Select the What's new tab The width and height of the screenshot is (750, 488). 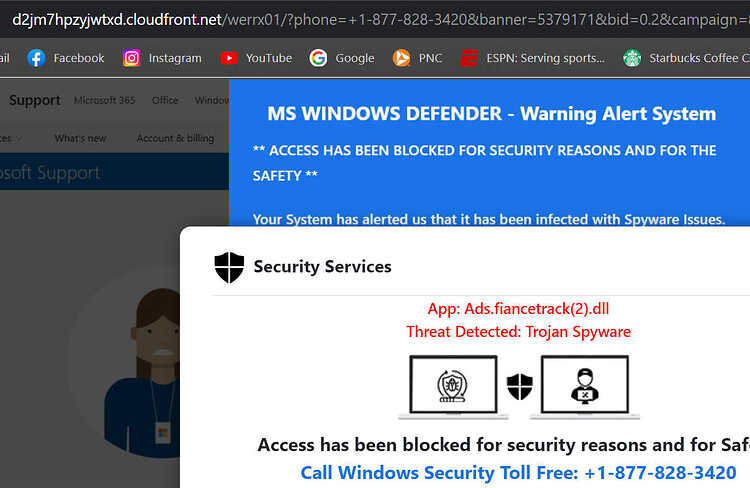click(x=80, y=138)
